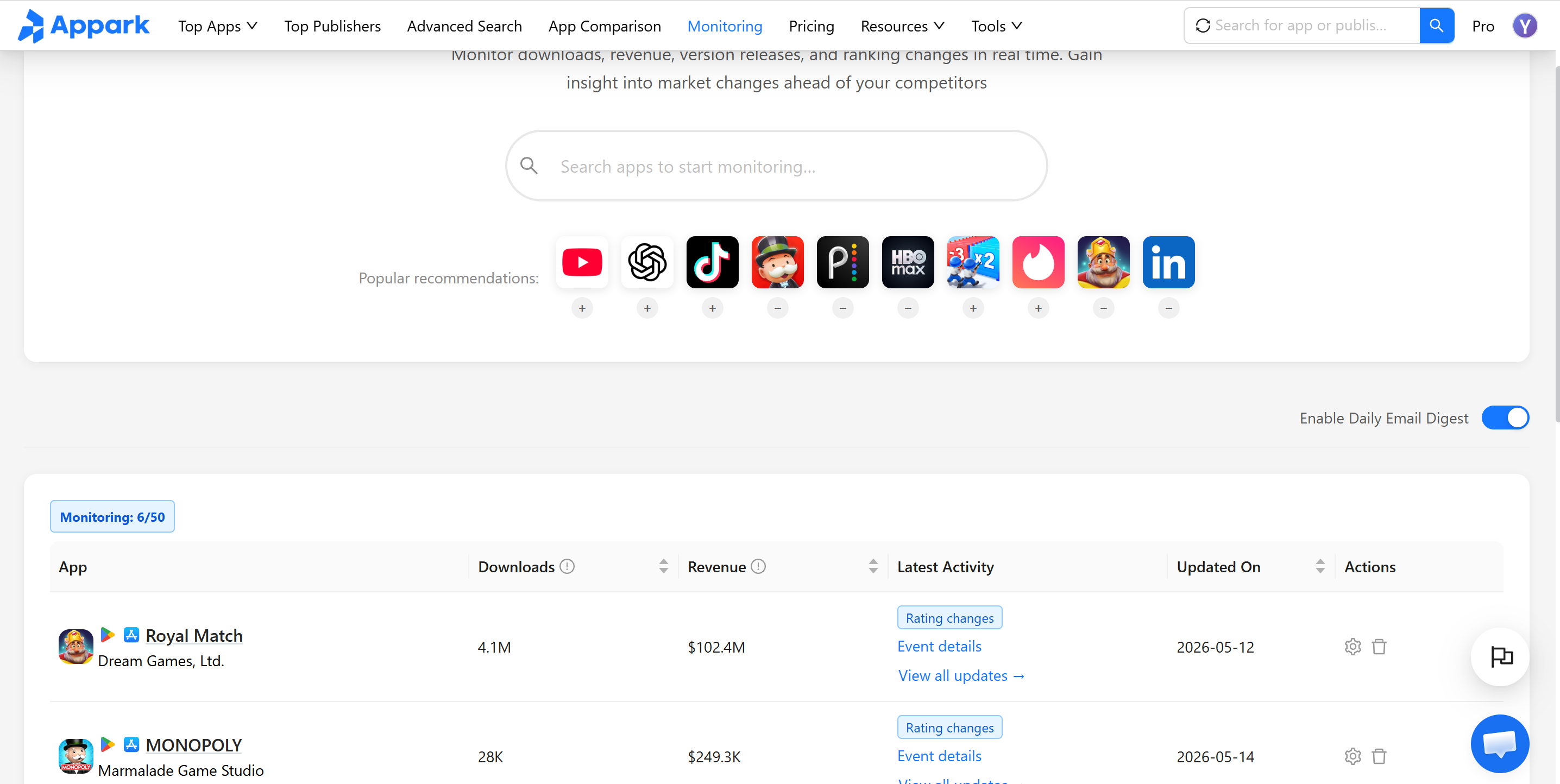Focus the Search apps to start monitoring field
The height and width of the screenshot is (784, 1560).
776,165
